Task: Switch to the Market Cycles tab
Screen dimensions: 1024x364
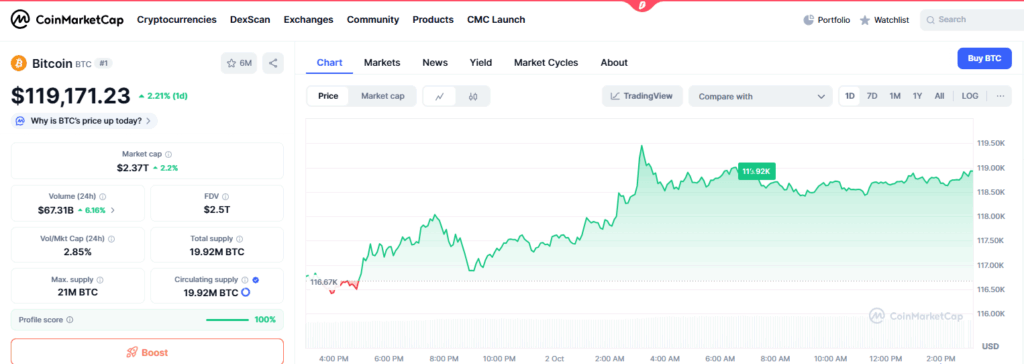Action: (x=546, y=63)
